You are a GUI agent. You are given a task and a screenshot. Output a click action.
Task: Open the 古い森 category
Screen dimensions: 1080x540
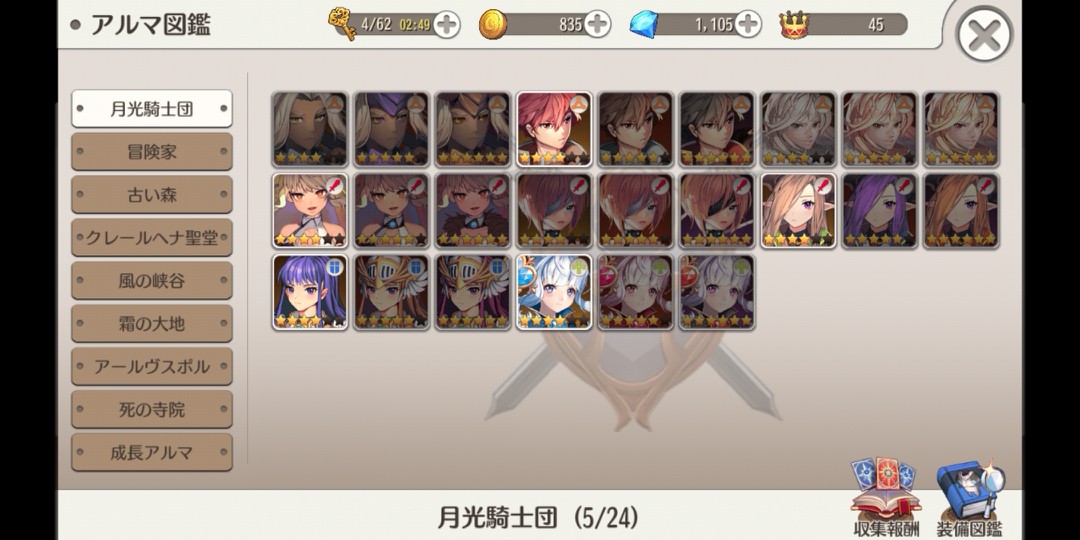152,195
